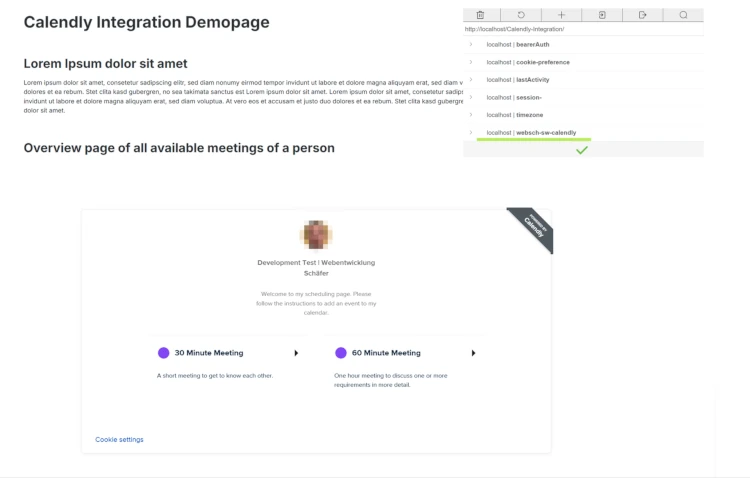Click the reset arrow icon in cookie toolbar
This screenshot has width=750, height=478.
click(521, 15)
